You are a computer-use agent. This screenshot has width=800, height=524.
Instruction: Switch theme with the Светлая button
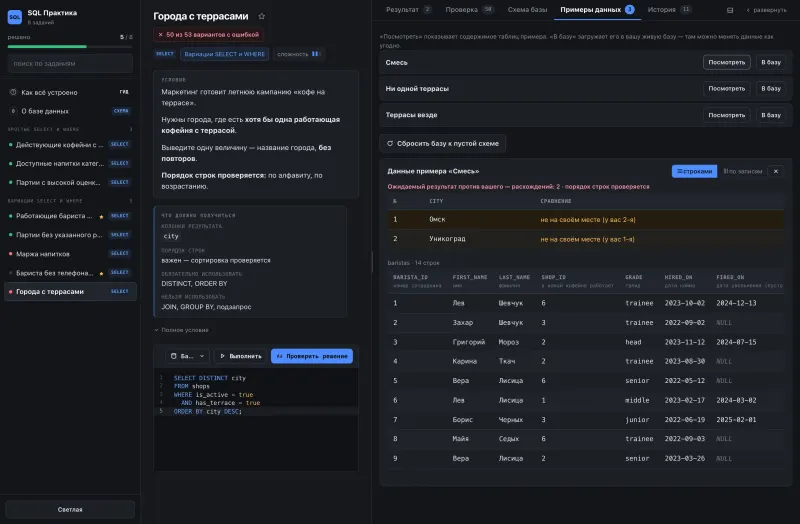coord(70,509)
